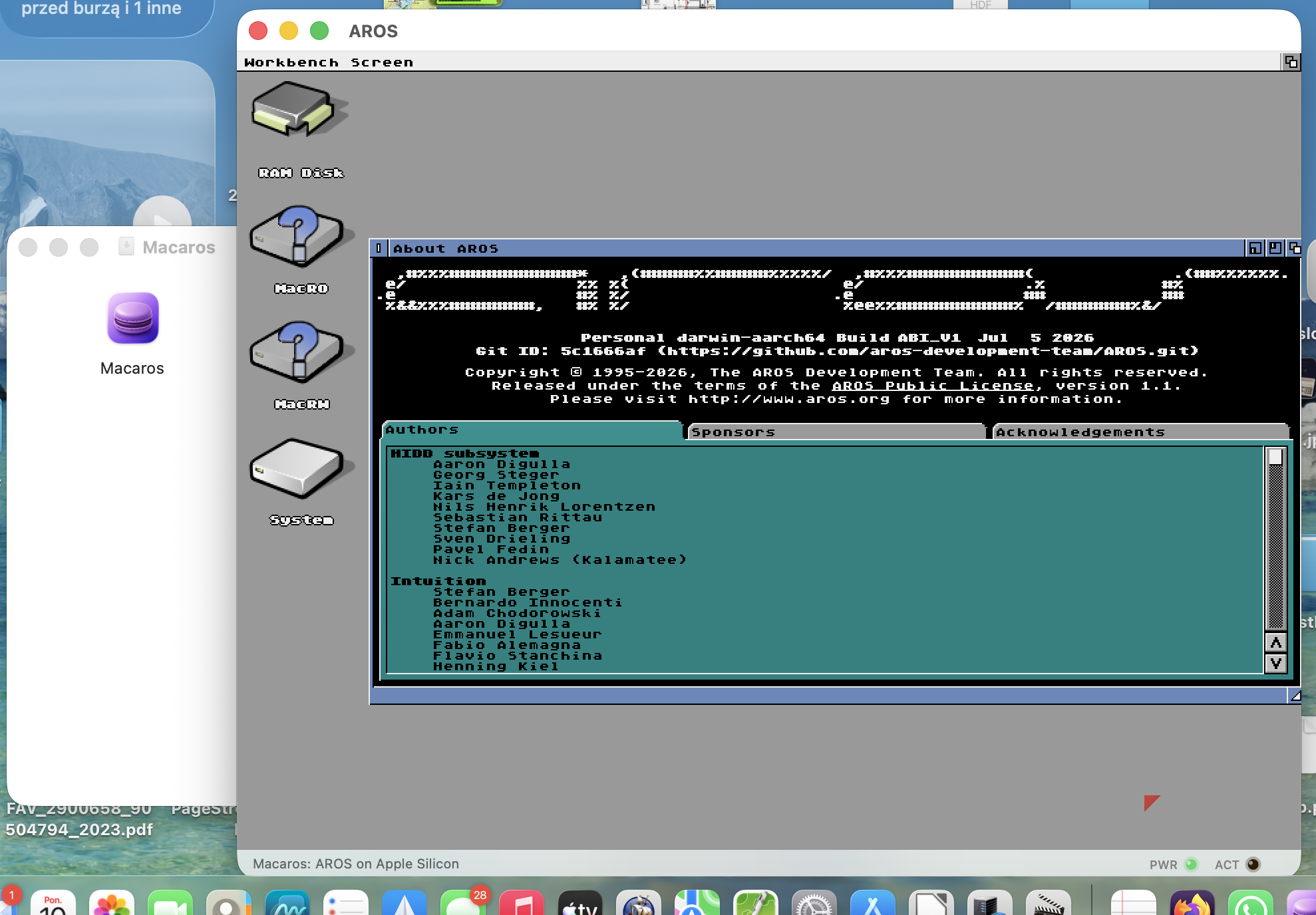Viewport: 1316px width, 915px height.
Task: Open the Macaros app icon in Macaros window
Action: coord(132,319)
